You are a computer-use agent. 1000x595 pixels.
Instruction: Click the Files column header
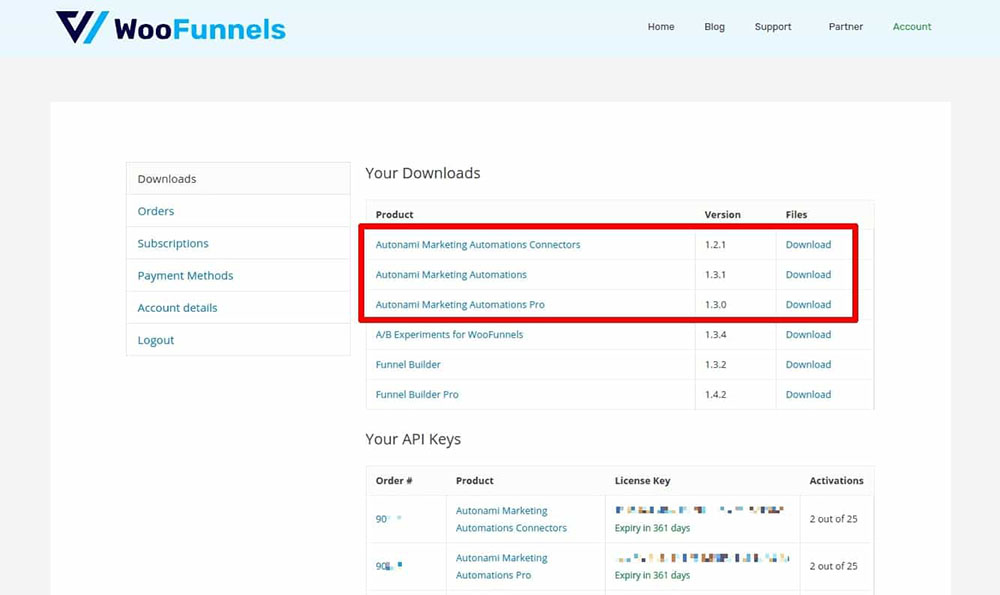[797, 215]
